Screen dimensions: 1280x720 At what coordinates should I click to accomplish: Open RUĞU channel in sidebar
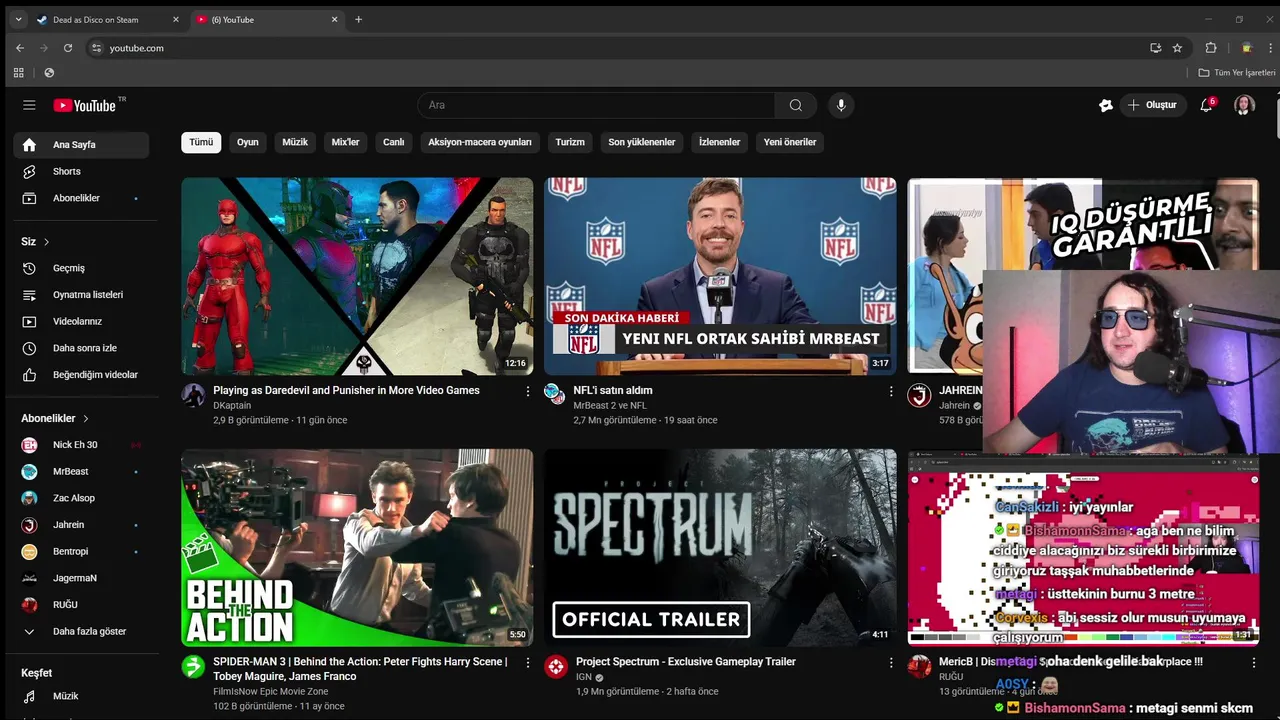pyautogui.click(x=82, y=605)
